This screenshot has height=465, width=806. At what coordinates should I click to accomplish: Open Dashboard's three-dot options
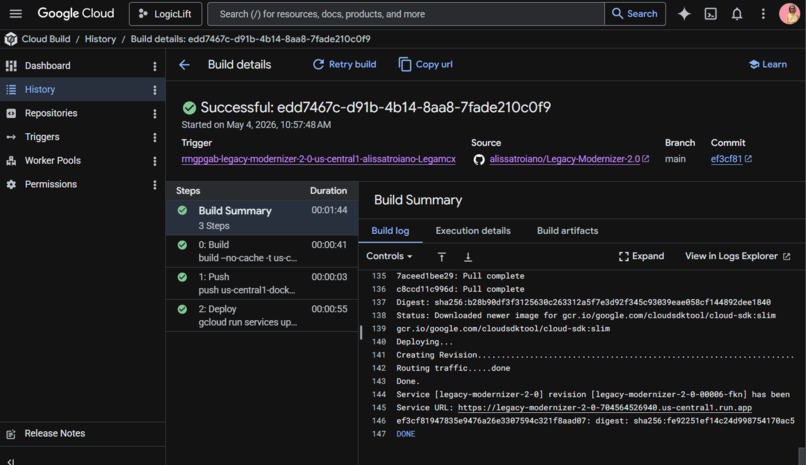pyautogui.click(x=155, y=66)
